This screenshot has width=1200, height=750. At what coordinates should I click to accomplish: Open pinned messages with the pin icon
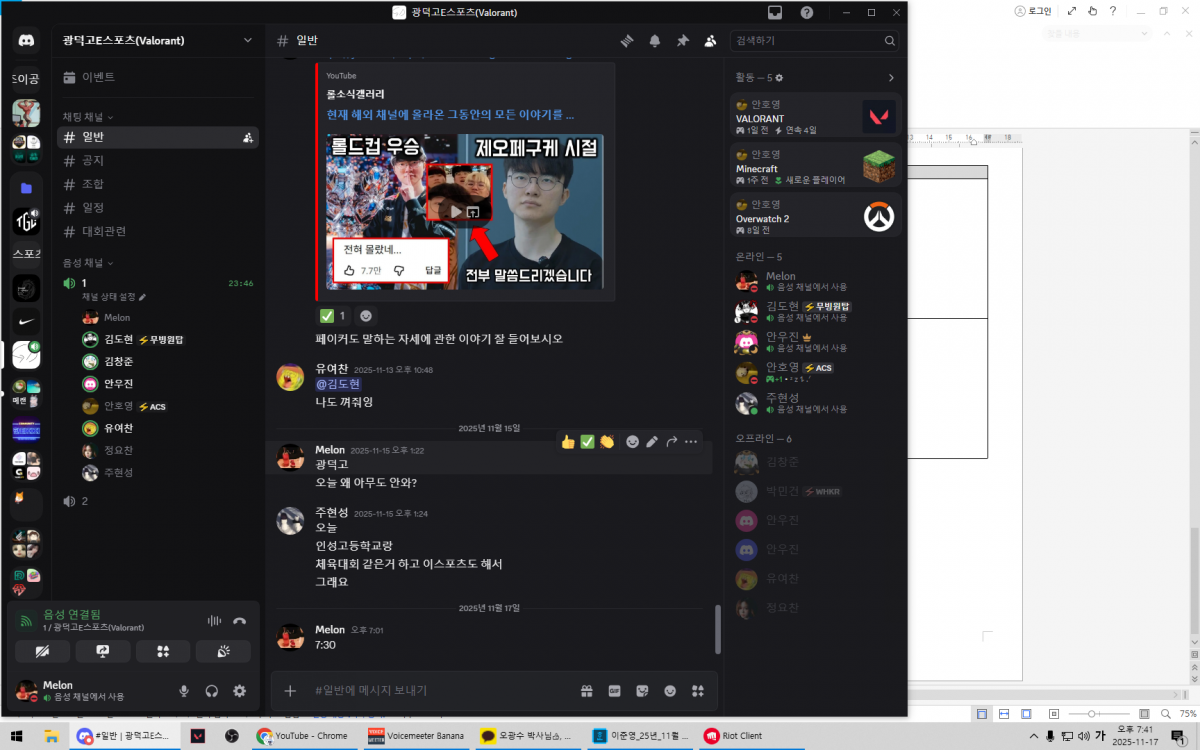point(682,41)
